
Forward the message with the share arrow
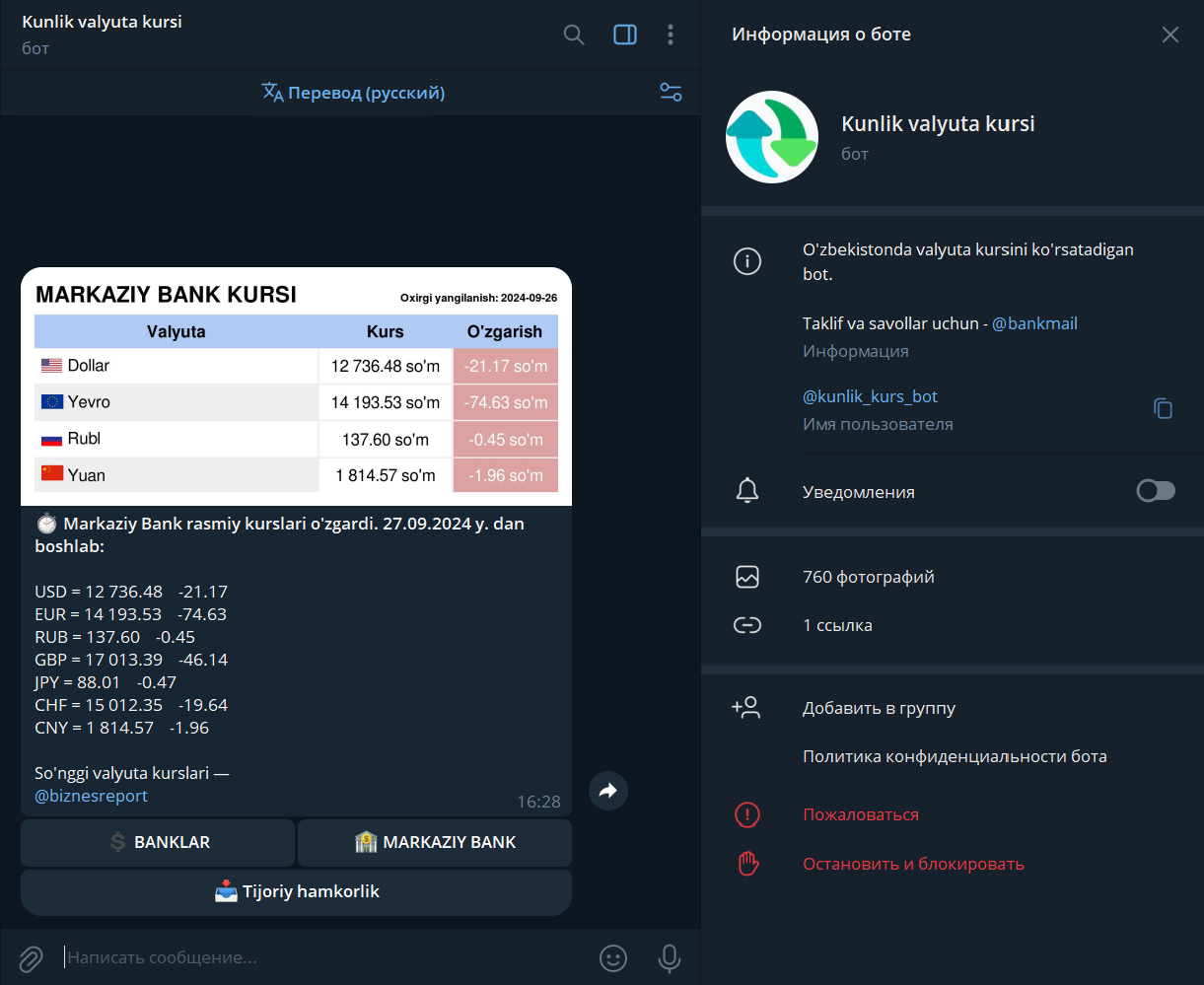click(x=608, y=790)
